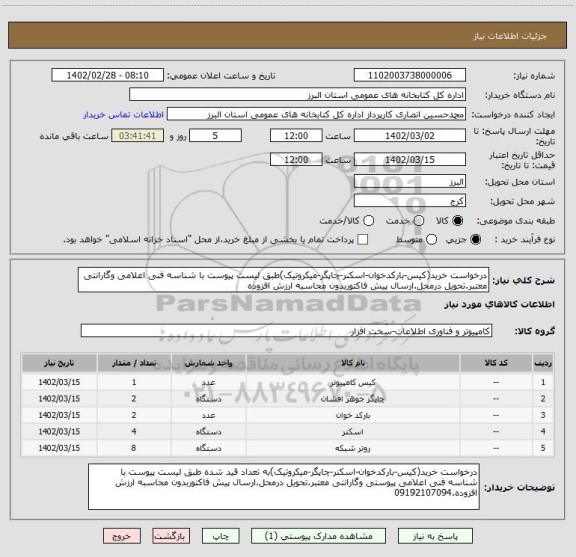Open the اطلاعات تماس خریدار link
This screenshot has width=576, height=557.
(x=123, y=115)
